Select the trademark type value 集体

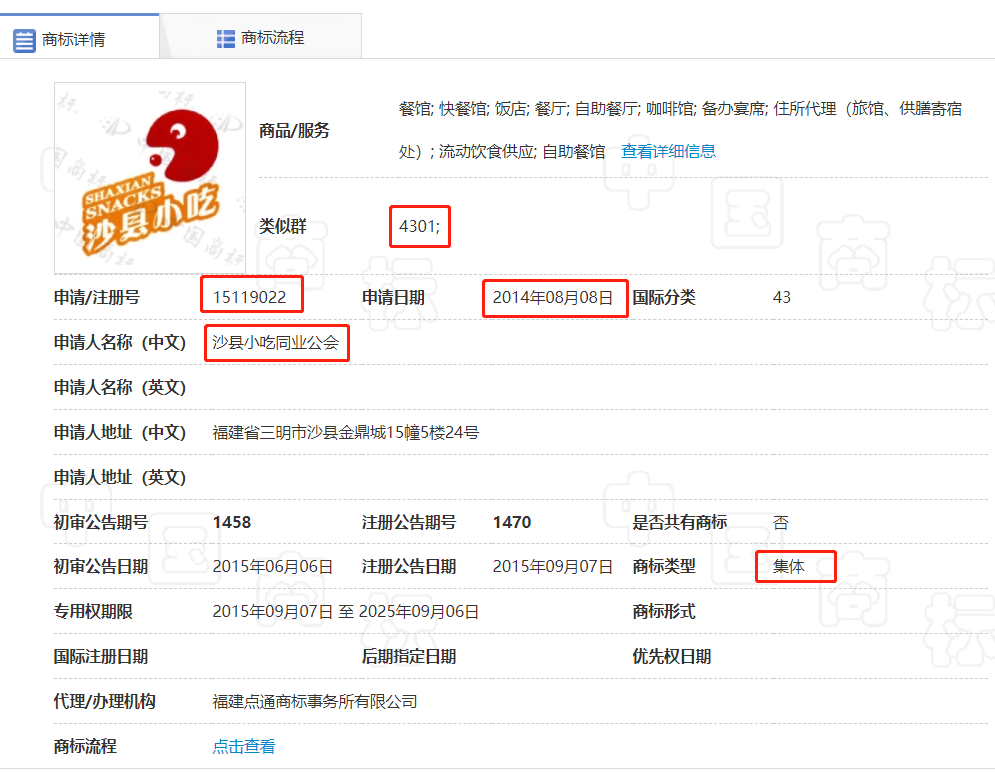[788, 566]
